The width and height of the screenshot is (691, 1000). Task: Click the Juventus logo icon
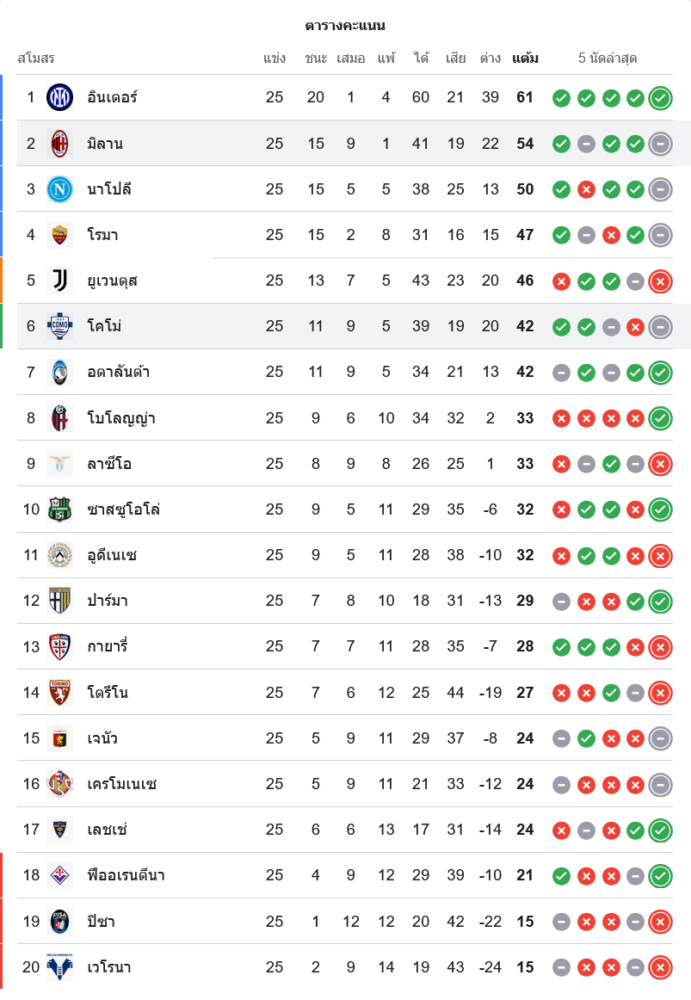(x=60, y=280)
